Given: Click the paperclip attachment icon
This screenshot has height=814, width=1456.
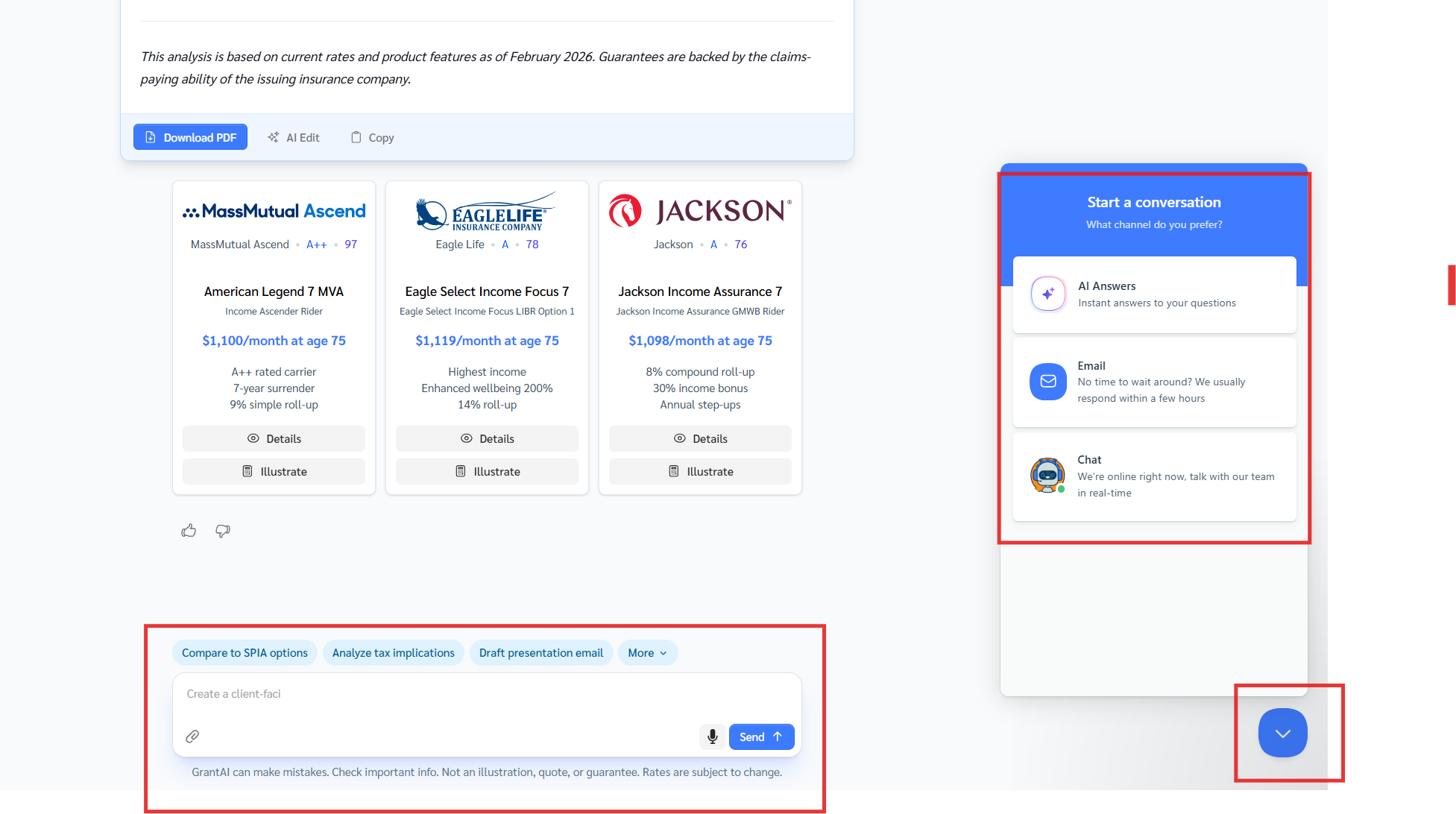Looking at the screenshot, I should point(192,736).
